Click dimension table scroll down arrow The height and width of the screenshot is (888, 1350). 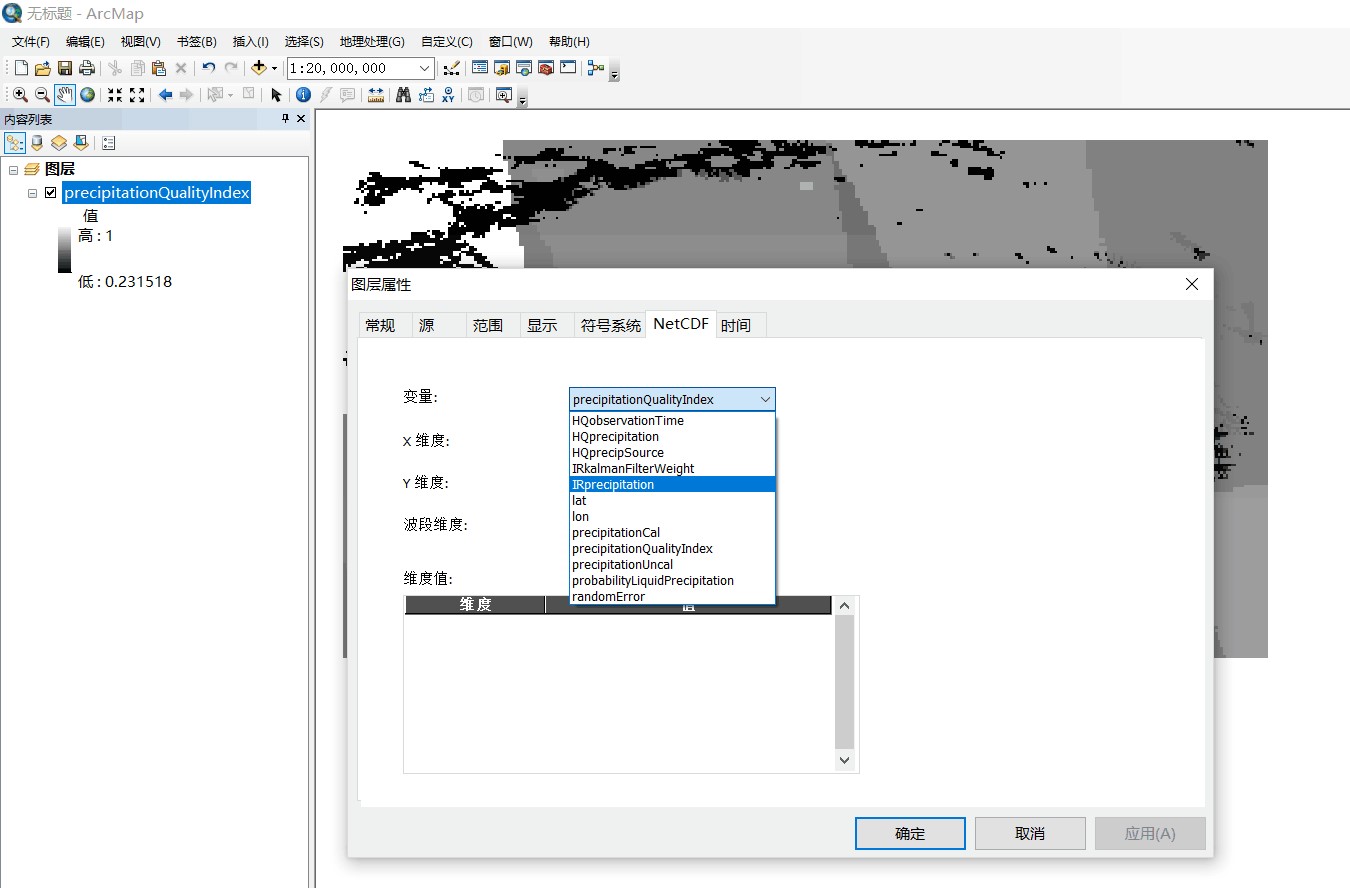(844, 760)
